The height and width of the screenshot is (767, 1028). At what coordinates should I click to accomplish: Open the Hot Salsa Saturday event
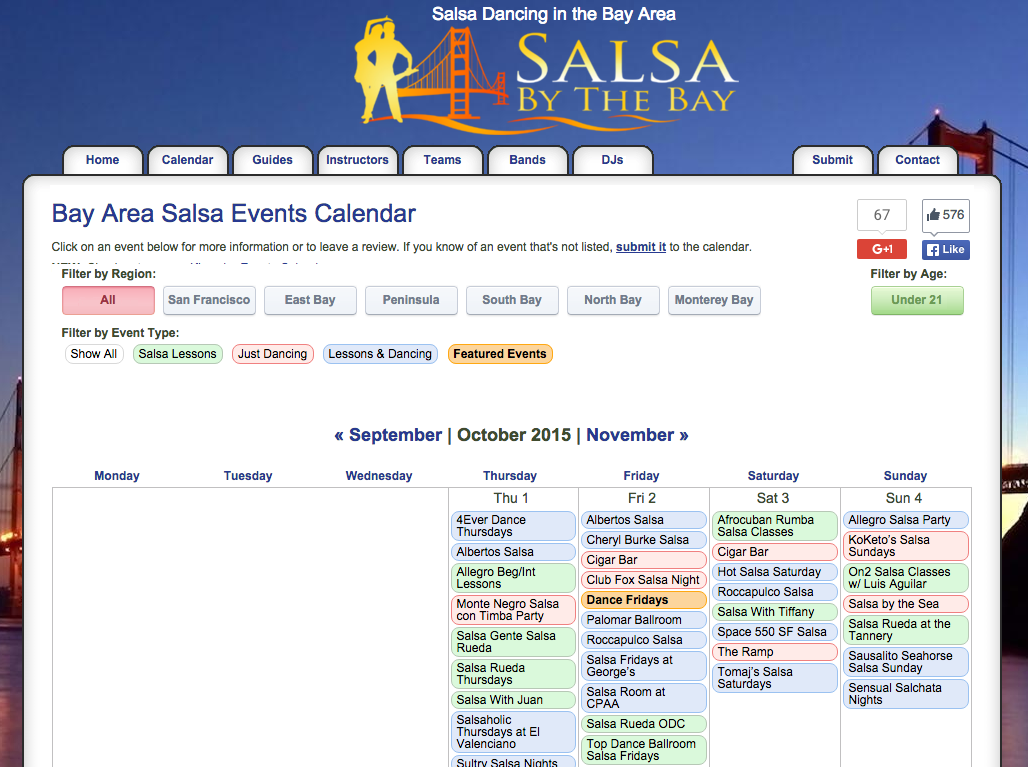(x=774, y=571)
